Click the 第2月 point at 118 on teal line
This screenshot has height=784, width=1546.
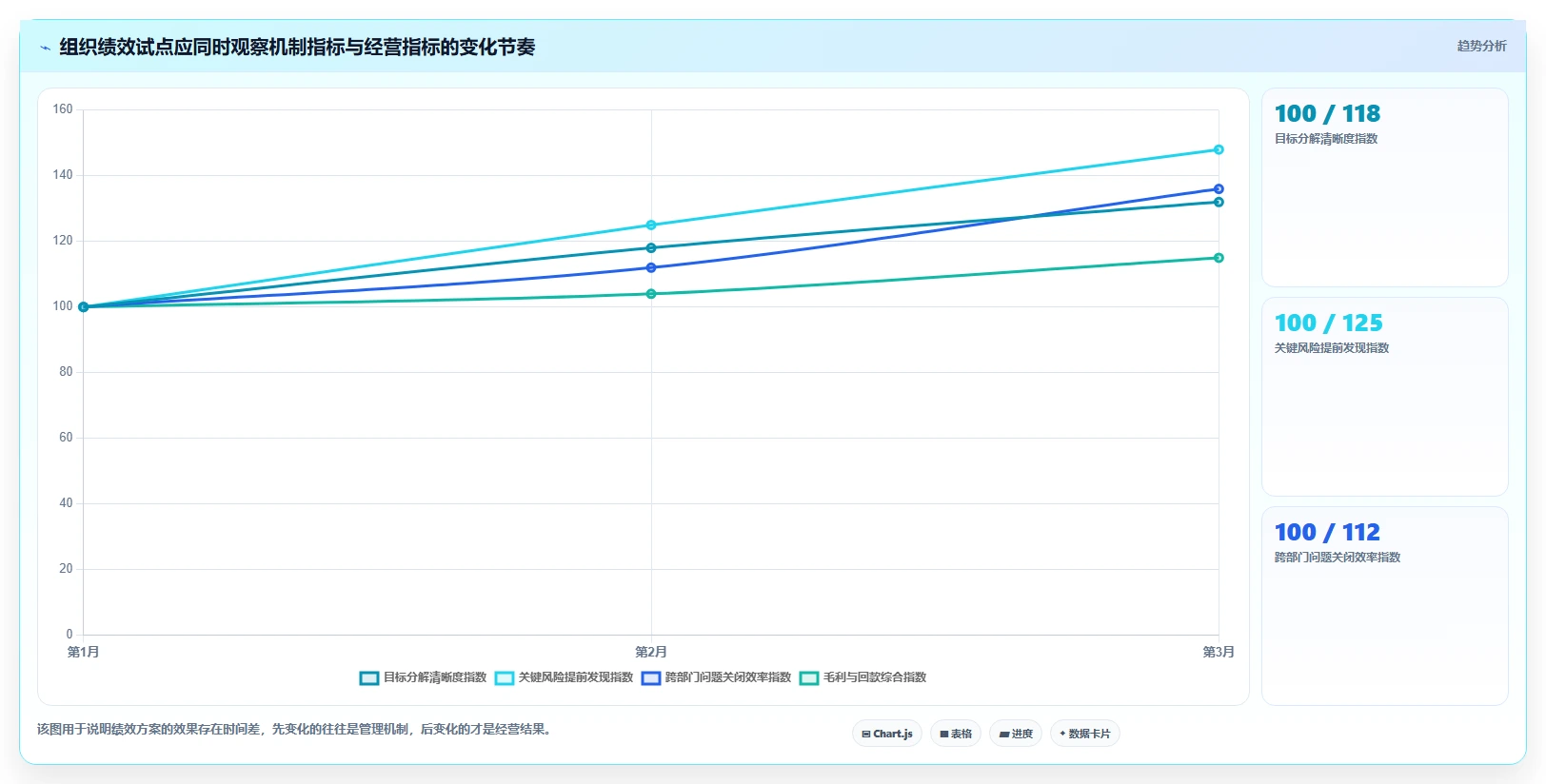(x=651, y=248)
